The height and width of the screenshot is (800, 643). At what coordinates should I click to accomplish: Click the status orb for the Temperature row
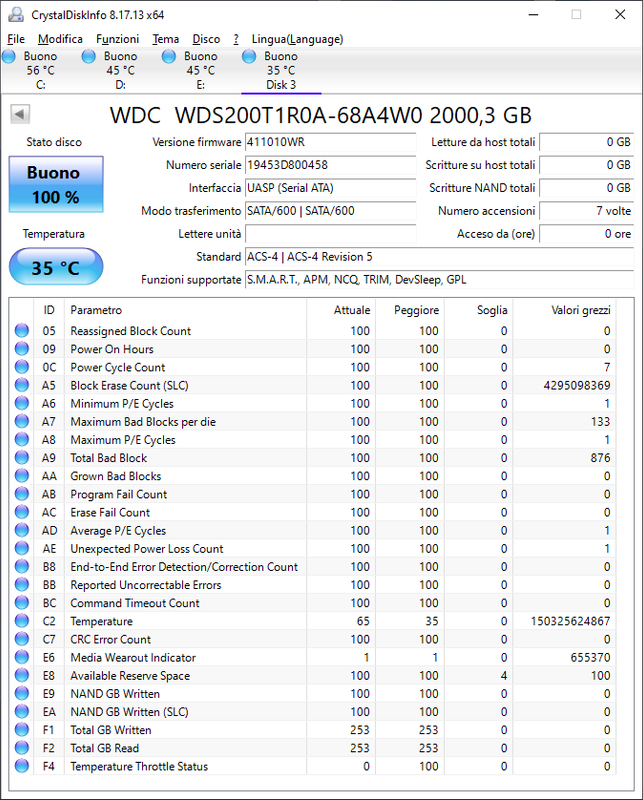click(x=22, y=621)
